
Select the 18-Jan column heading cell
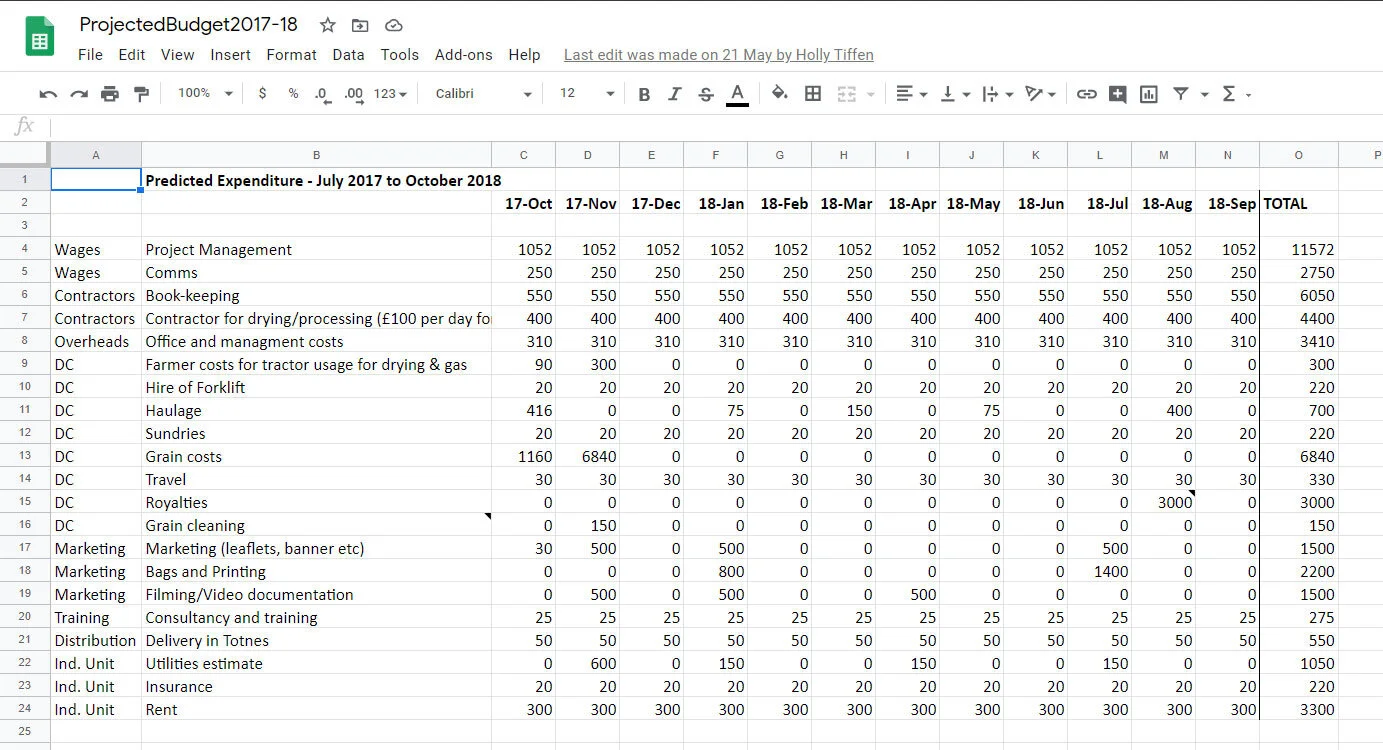click(715, 203)
